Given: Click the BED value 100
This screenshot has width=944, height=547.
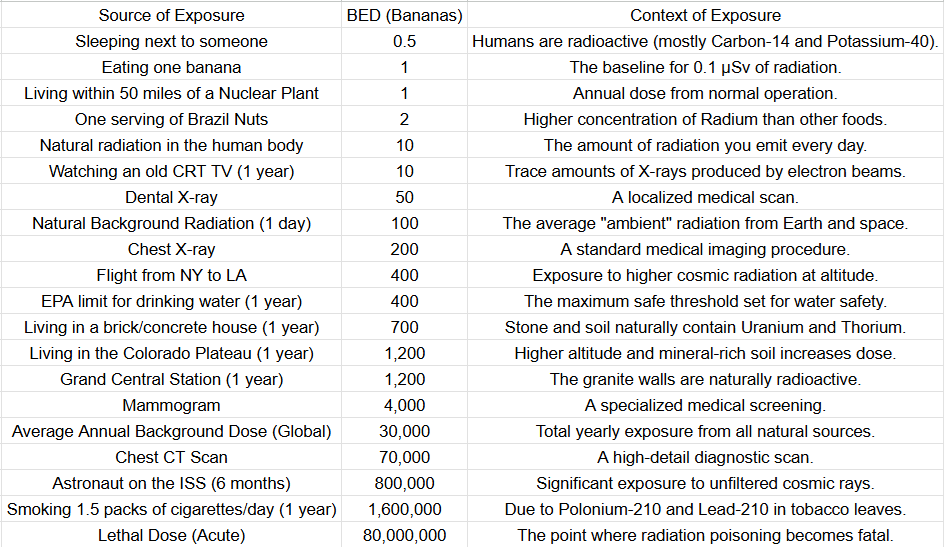Looking at the screenshot, I should point(405,223).
